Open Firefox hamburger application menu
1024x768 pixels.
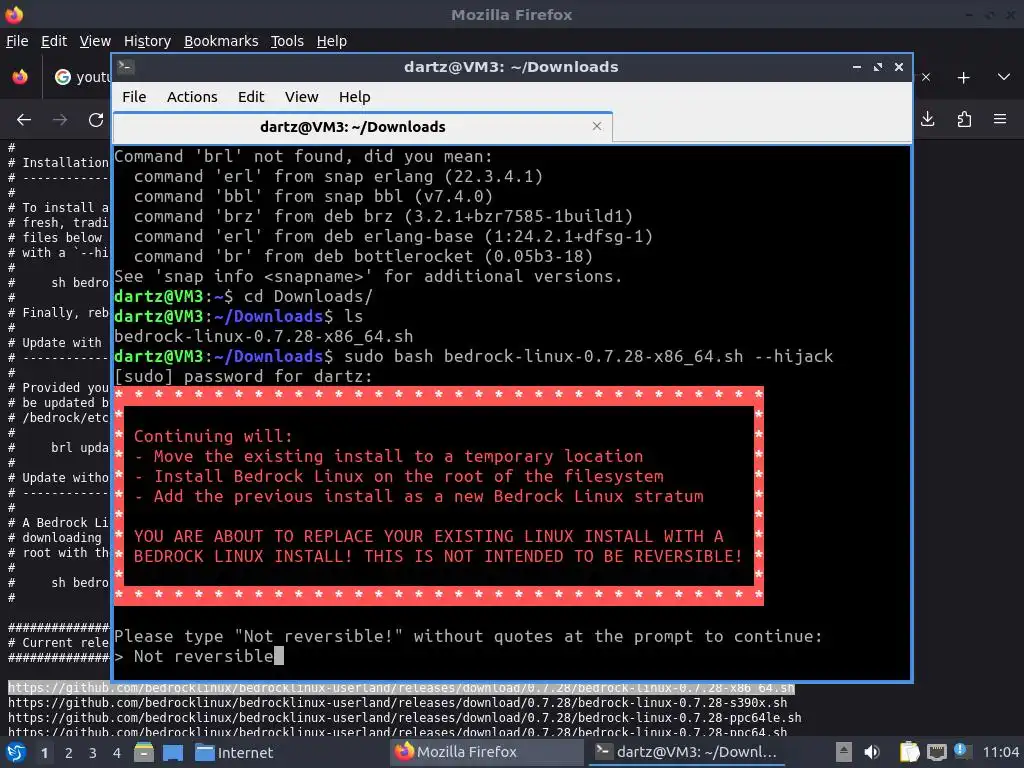click(1000, 119)
